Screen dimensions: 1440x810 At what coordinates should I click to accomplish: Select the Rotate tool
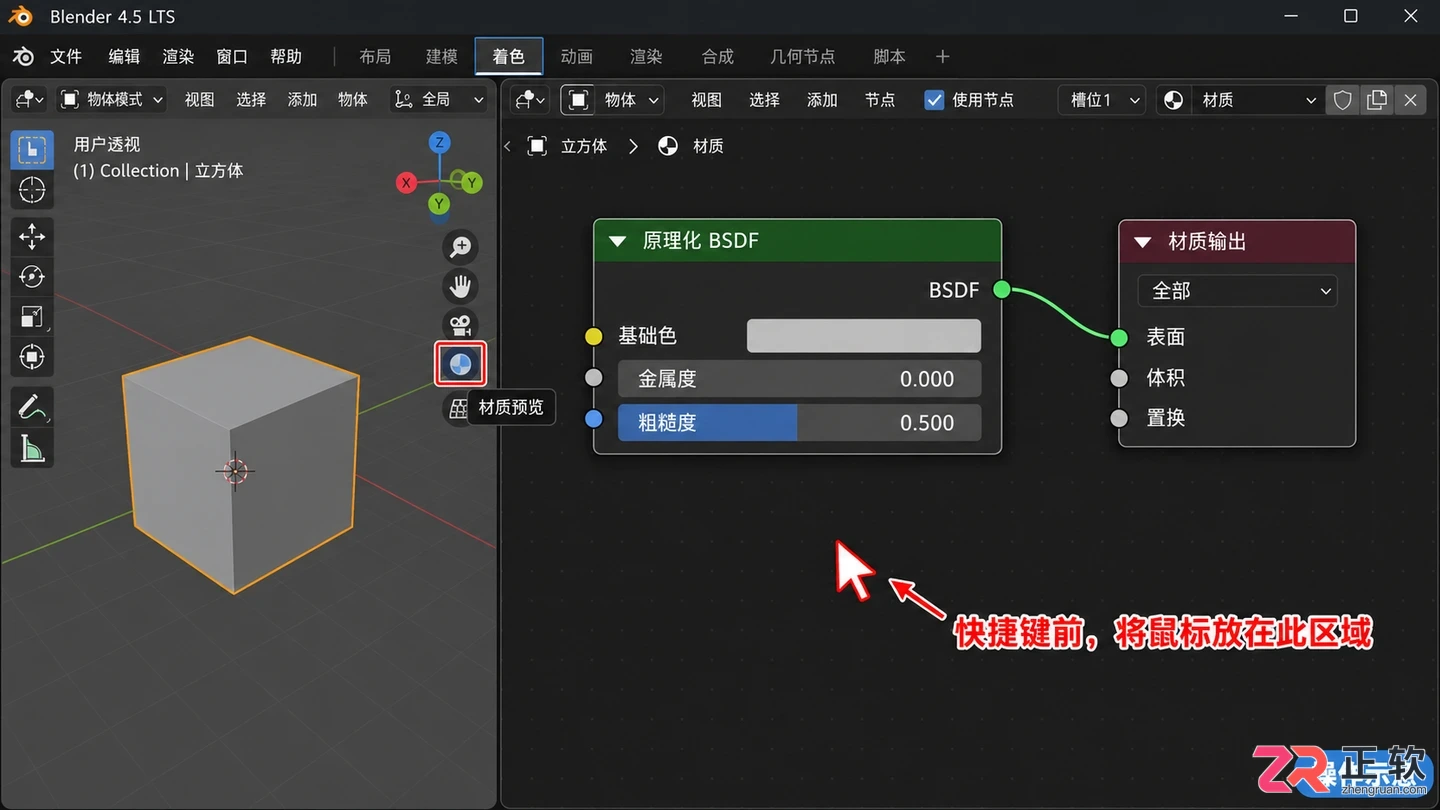coord(32,277)
